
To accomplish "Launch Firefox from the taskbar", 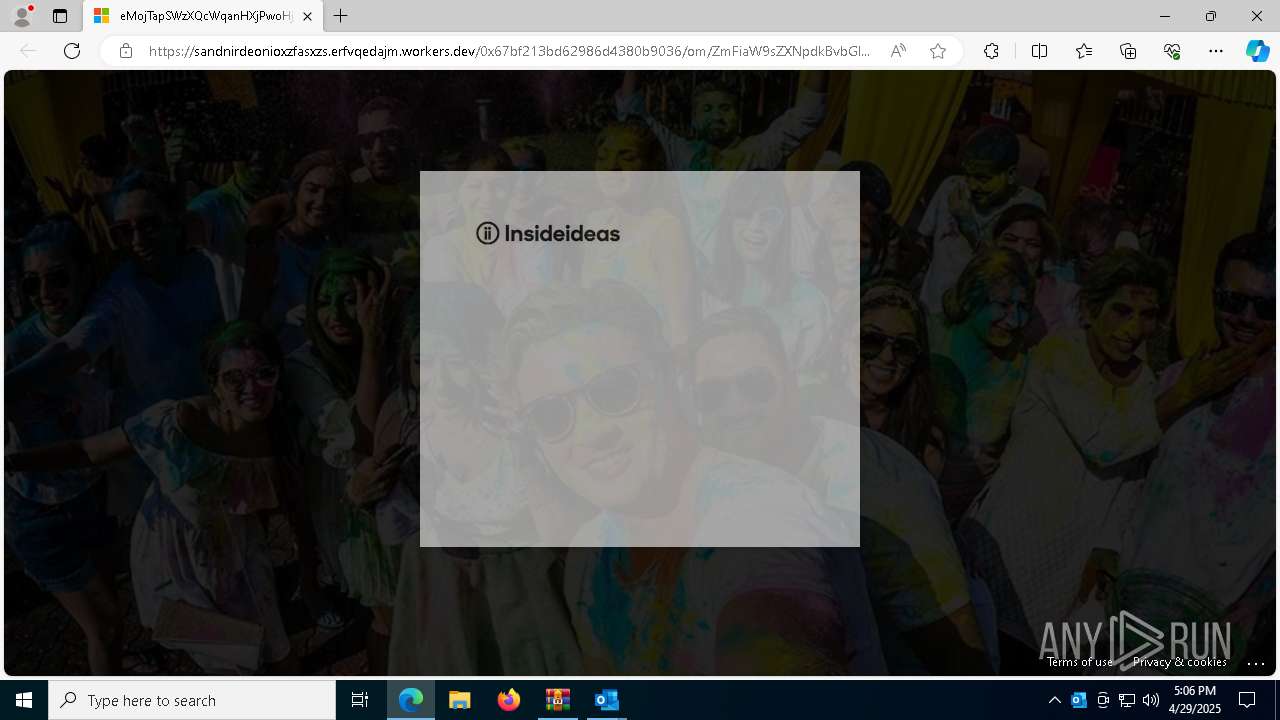I will 509,700.
